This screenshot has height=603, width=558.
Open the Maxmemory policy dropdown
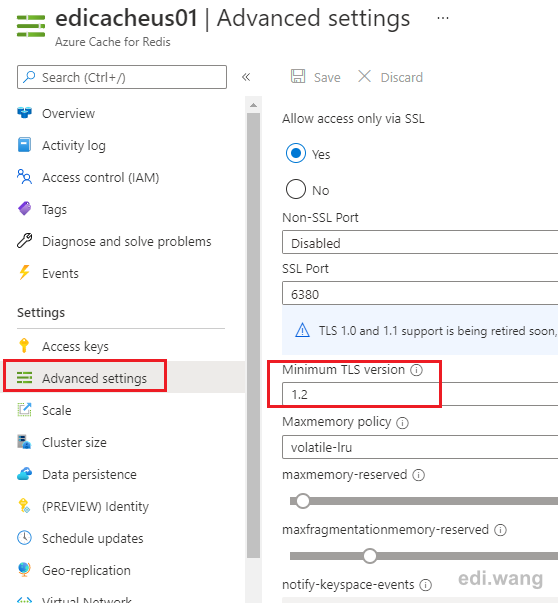click(420, 447)
